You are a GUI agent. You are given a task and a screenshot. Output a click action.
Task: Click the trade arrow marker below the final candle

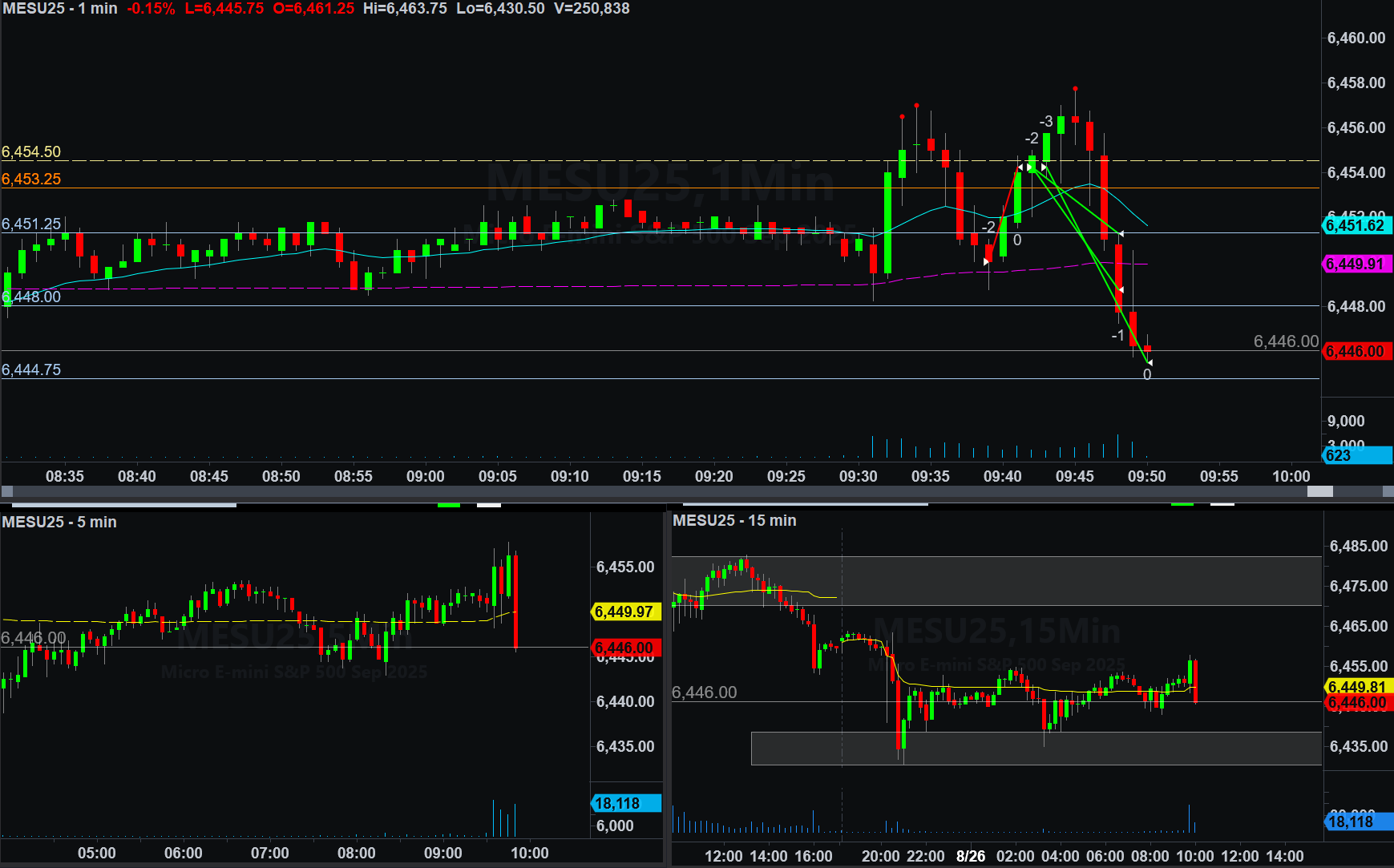coord(1150,363)
